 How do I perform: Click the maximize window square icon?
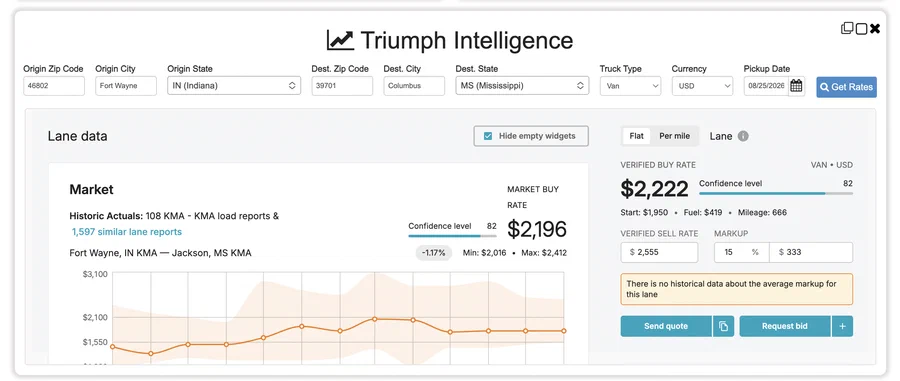(x=861, y=29)
